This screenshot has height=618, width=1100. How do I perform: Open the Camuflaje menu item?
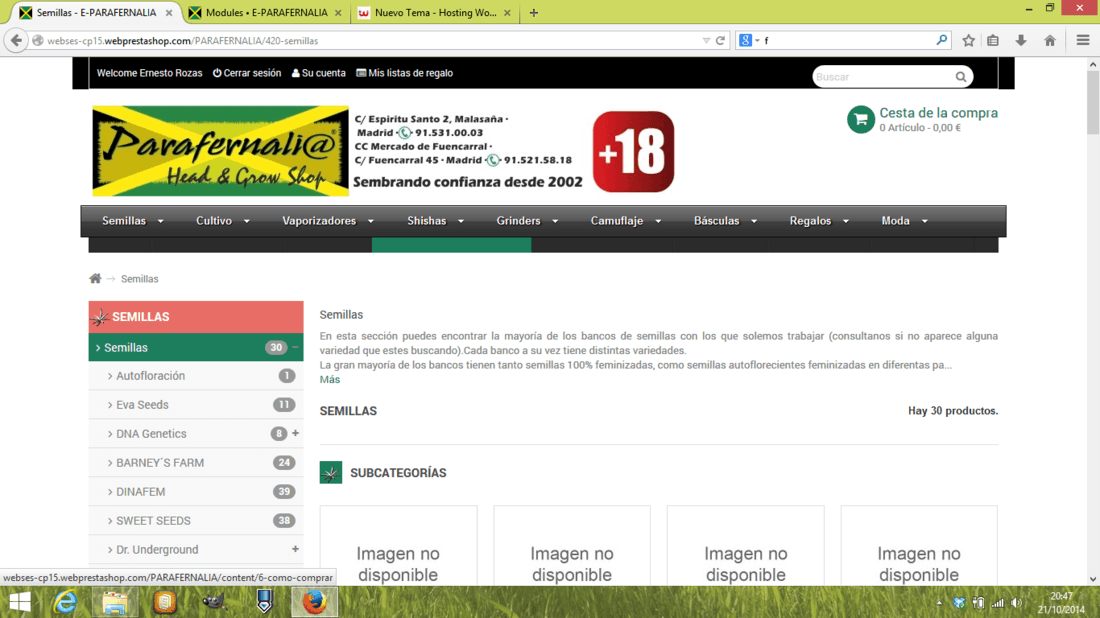click(x=617, y=221)
